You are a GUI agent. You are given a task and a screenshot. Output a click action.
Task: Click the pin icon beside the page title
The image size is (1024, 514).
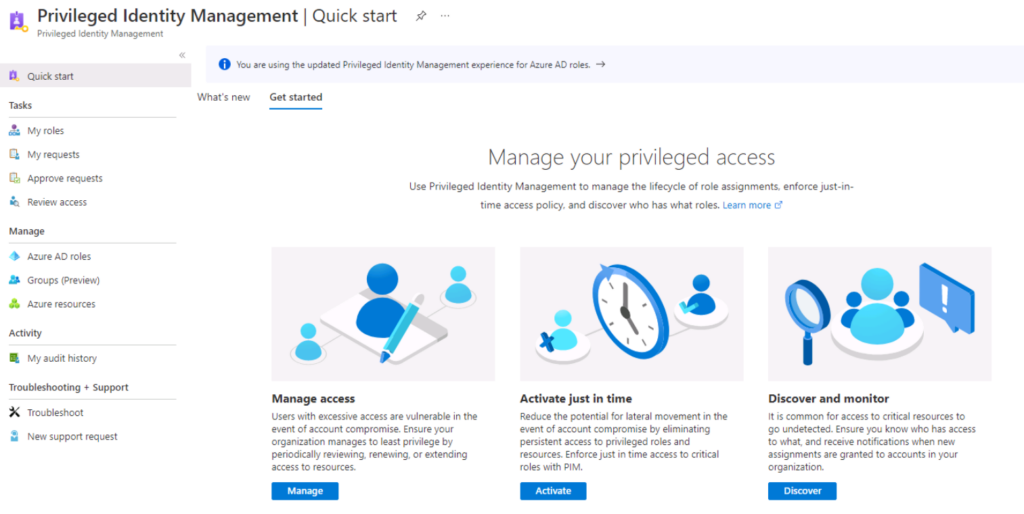(421, 16)
